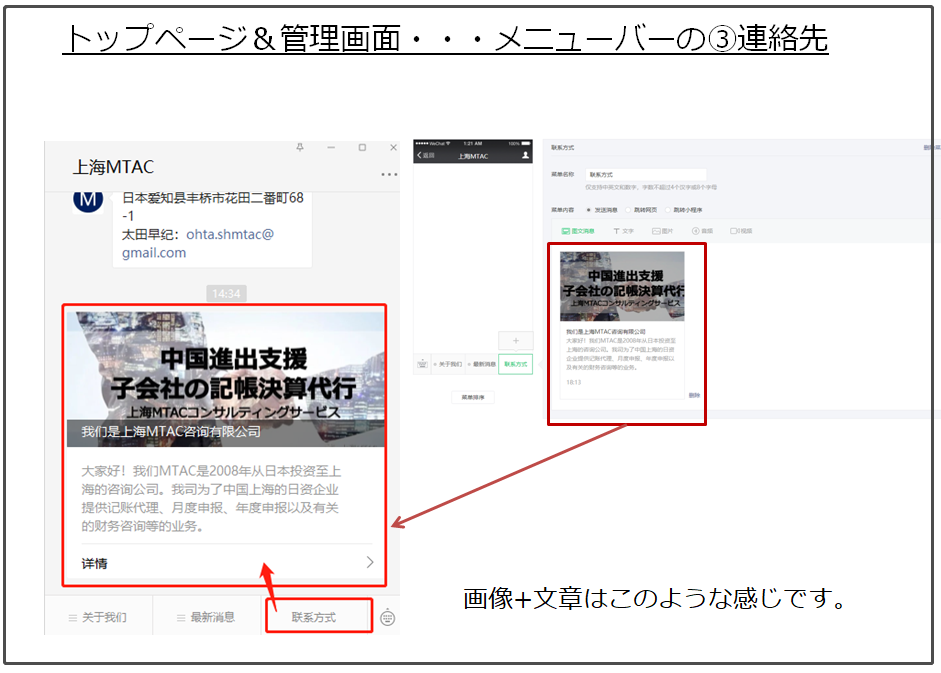Click the 菜单排序 button
The width and height of the screenshot is (941, 673).
point(473,397)
